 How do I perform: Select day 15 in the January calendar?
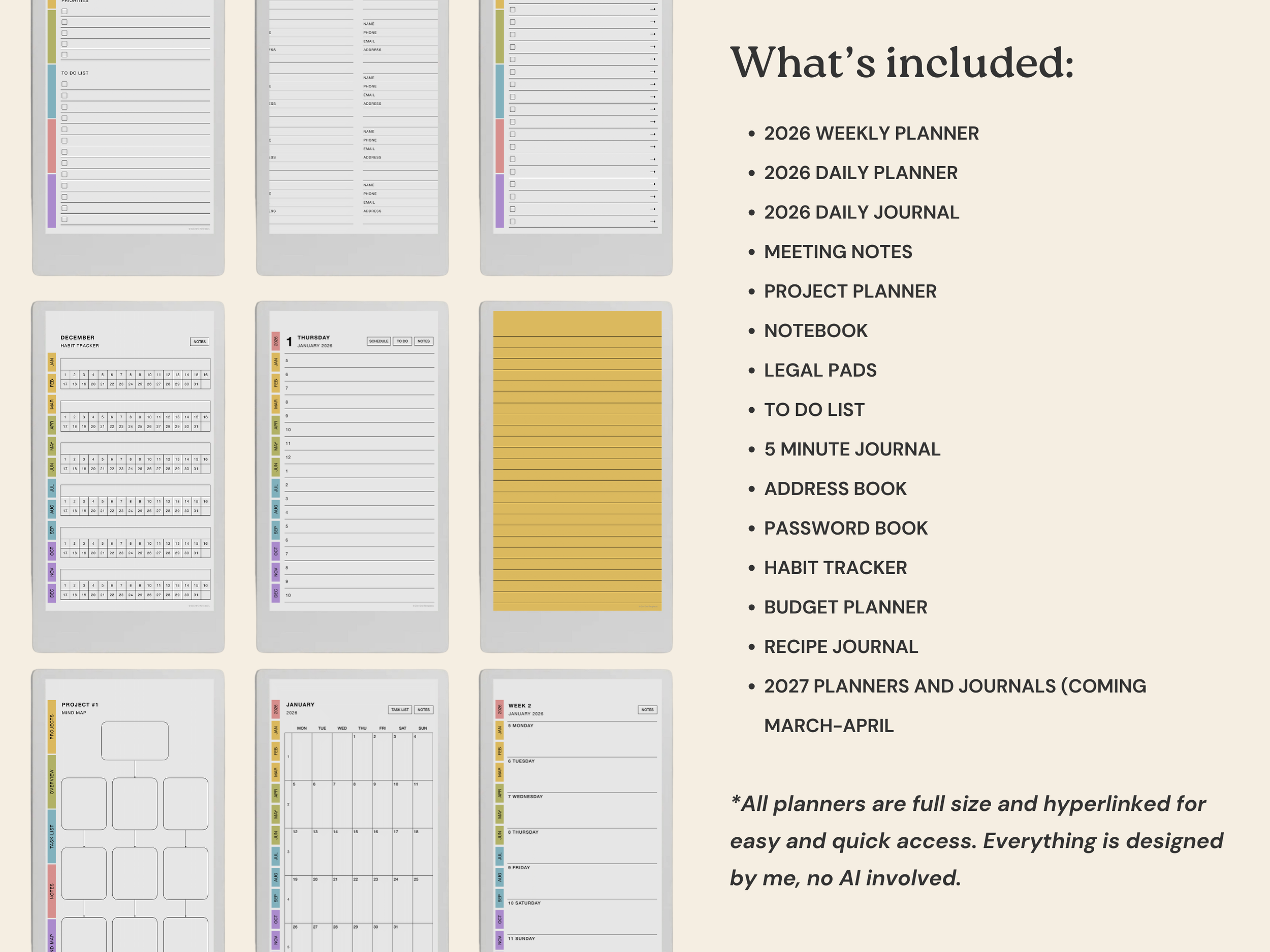tap(362, 851)
